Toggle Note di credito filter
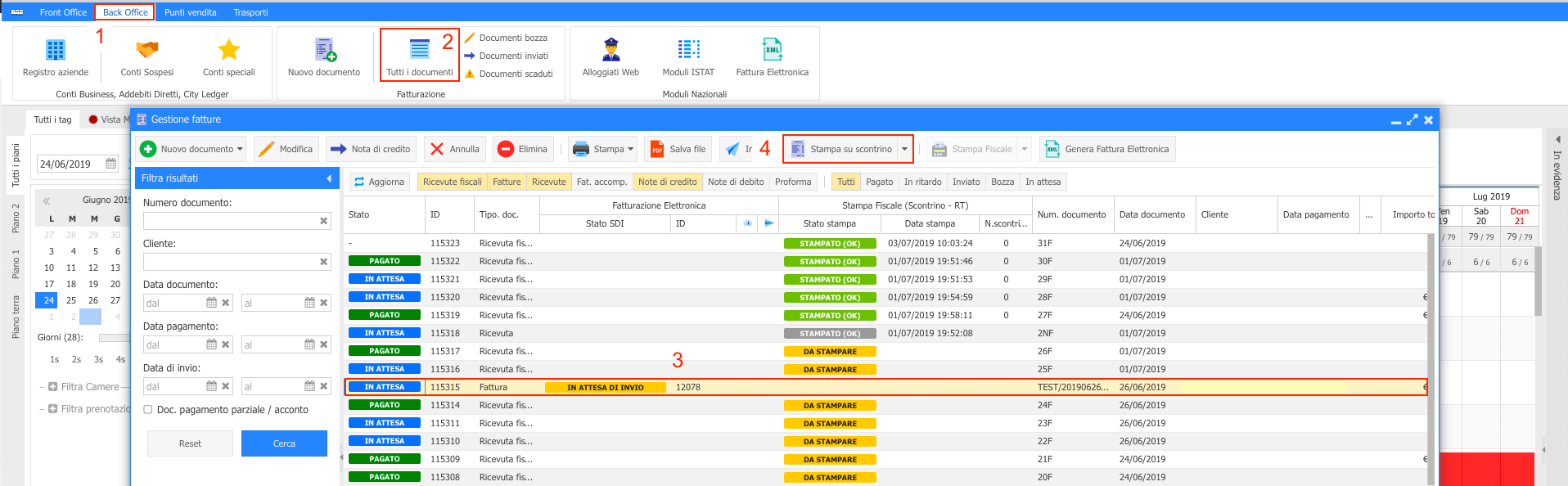Screen dimensions: 1568x486 667,182
